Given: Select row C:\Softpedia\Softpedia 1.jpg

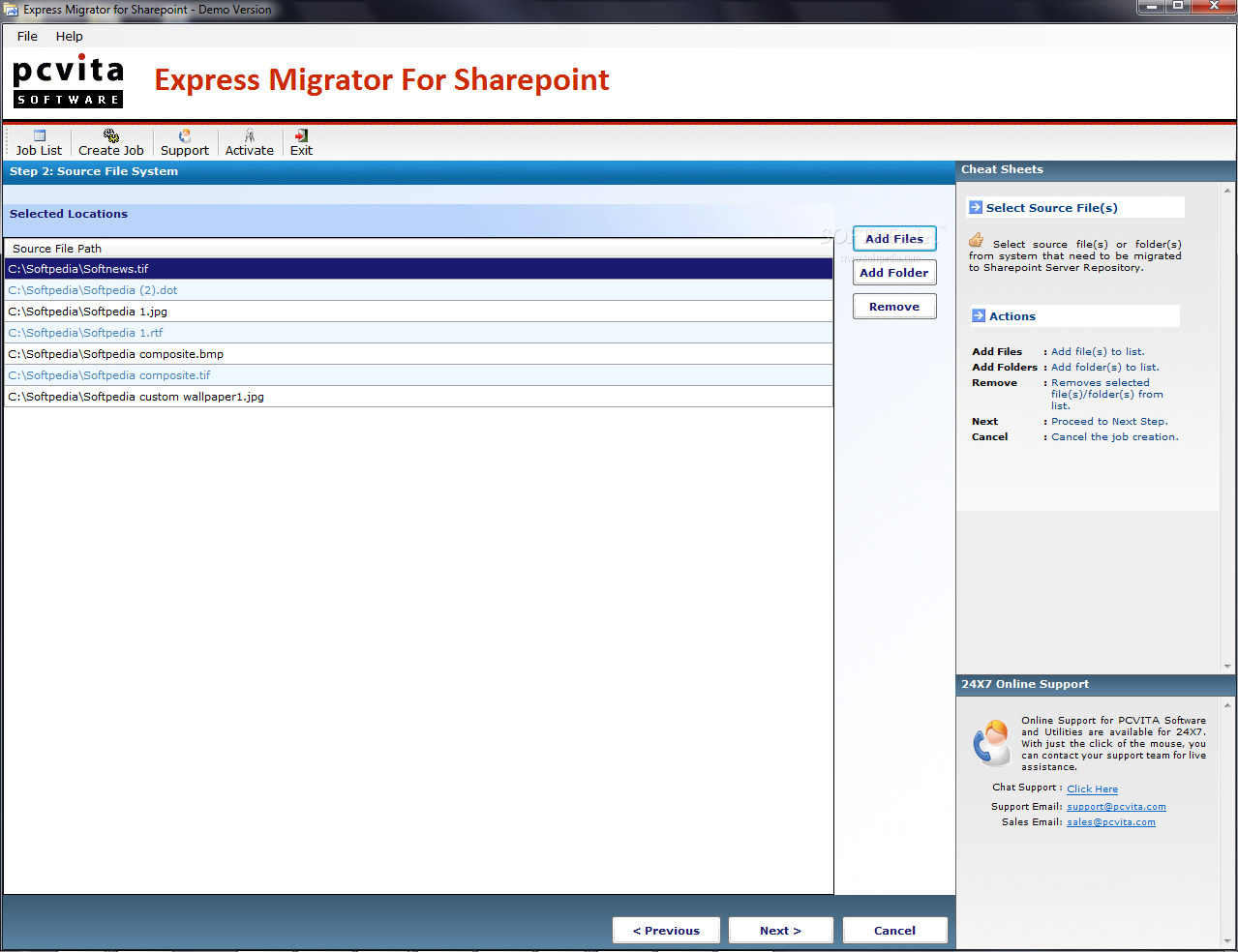Looking at the screenshot, I should point(418,312).
